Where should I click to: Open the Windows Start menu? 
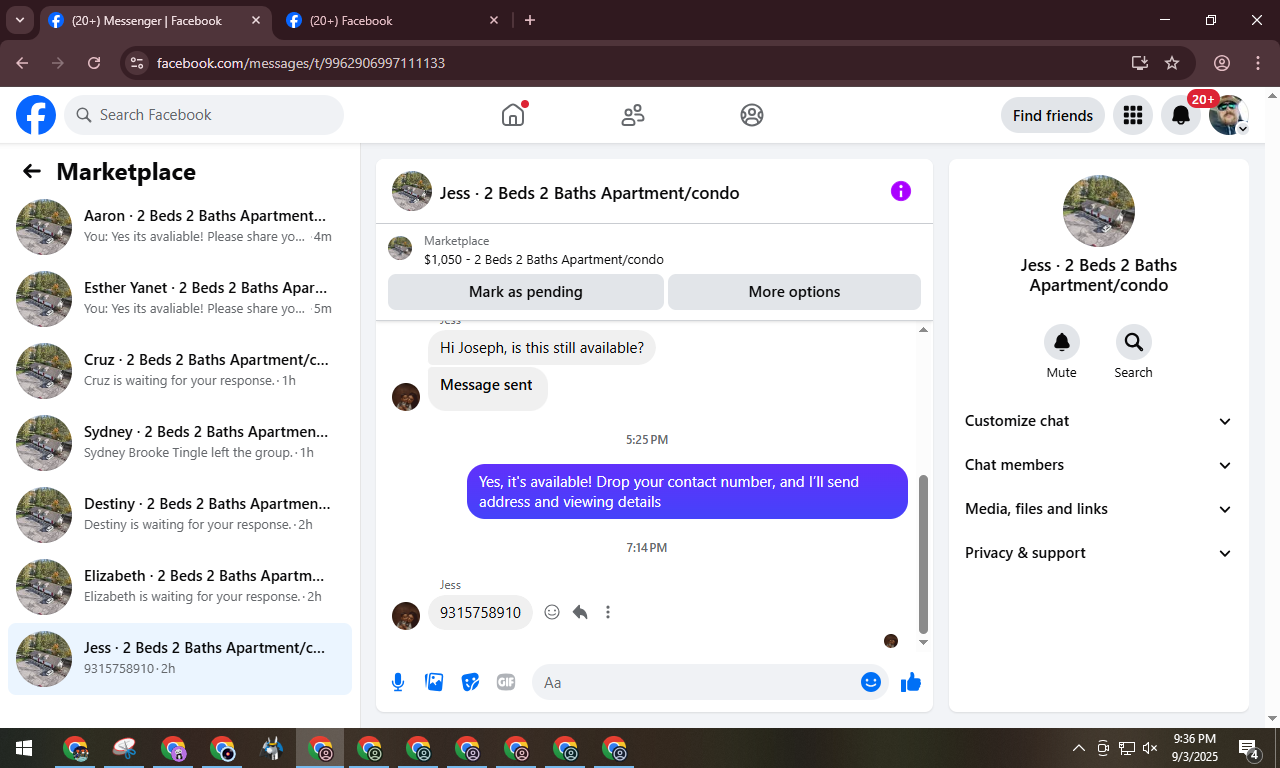click(x=24, y=748)
